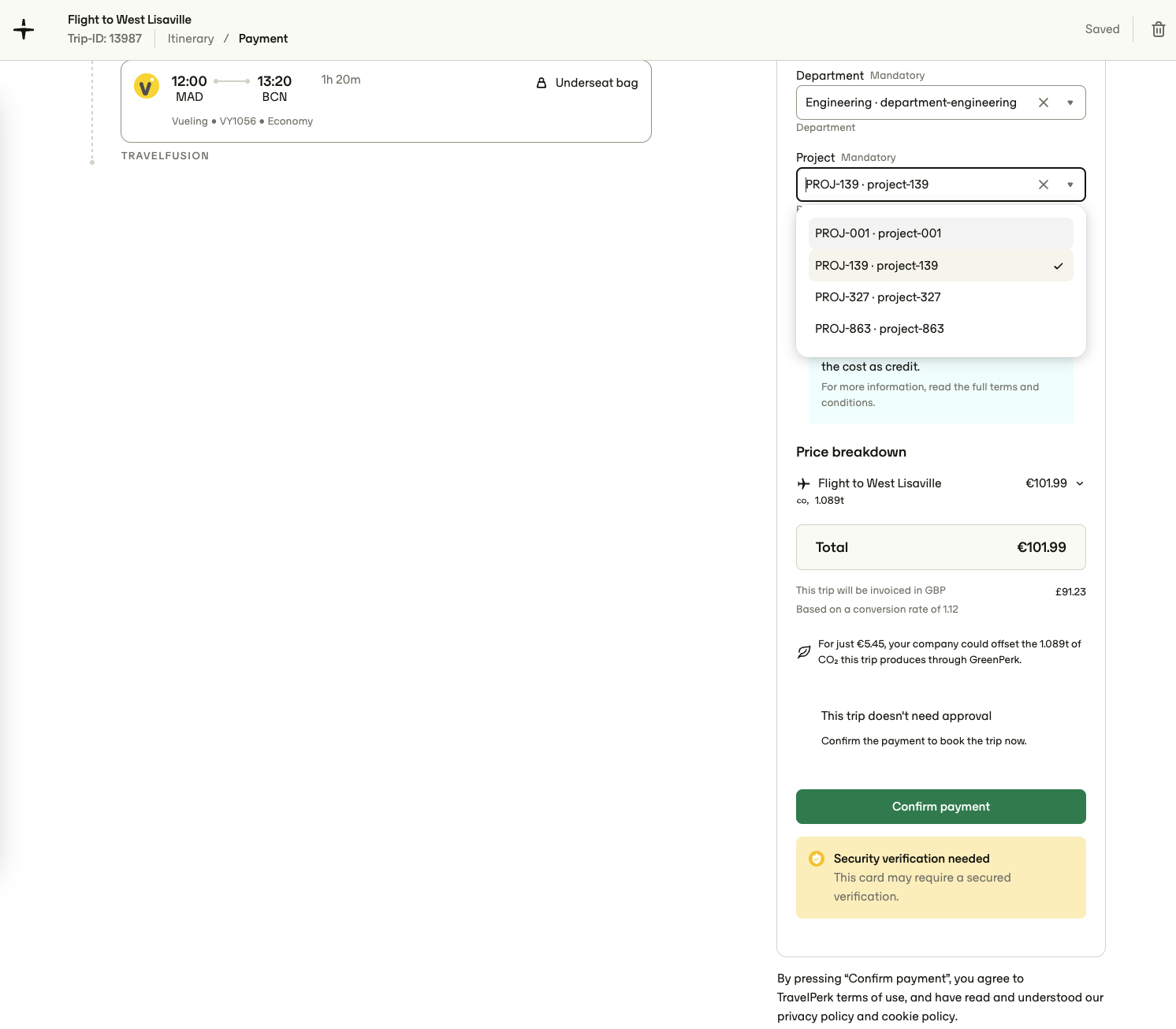Select PROJ-139 · project-139 option
This screenshot has width=1176, height=1029.
point(941,266)
